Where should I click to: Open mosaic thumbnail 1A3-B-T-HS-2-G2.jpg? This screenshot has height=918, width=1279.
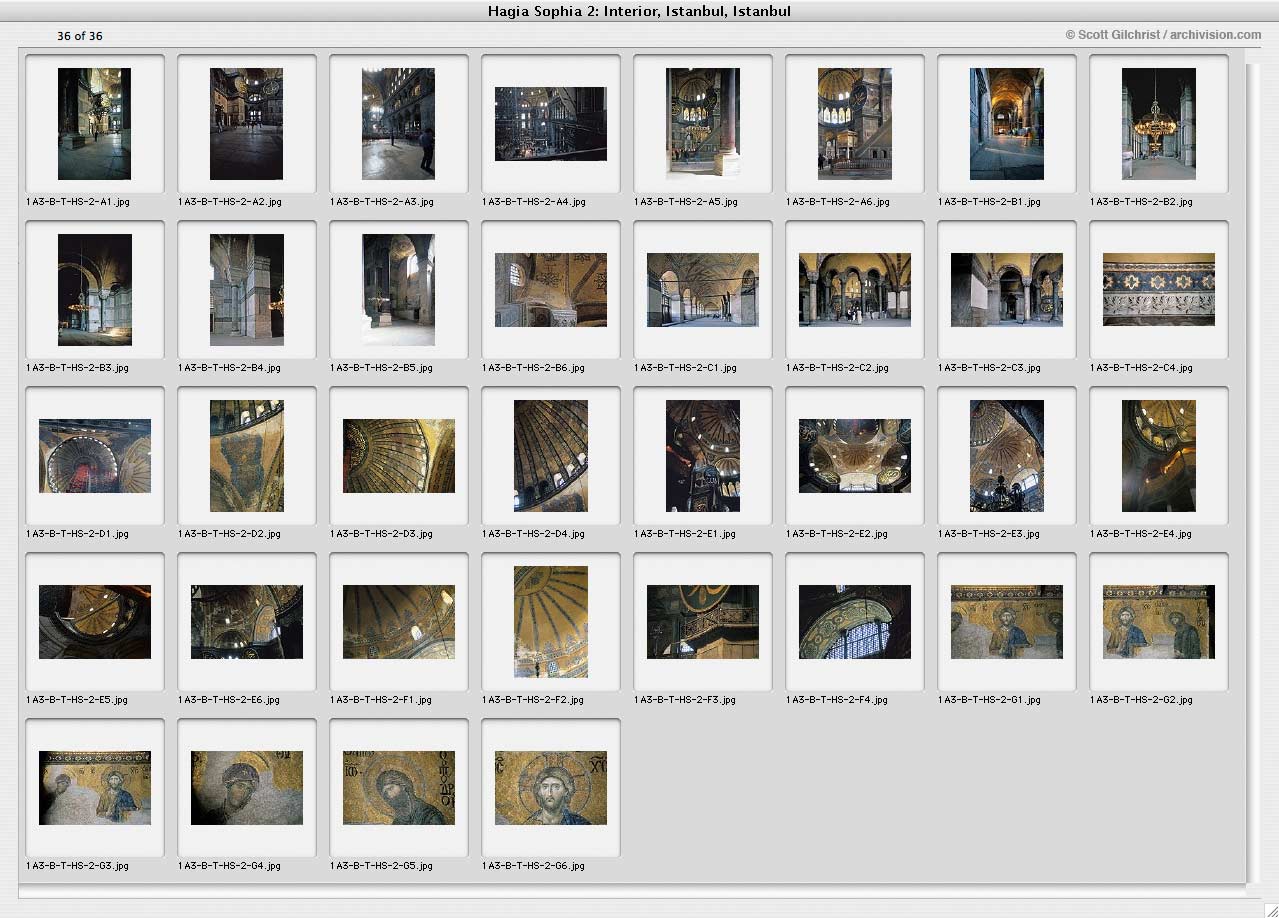tap(1159, 622)
